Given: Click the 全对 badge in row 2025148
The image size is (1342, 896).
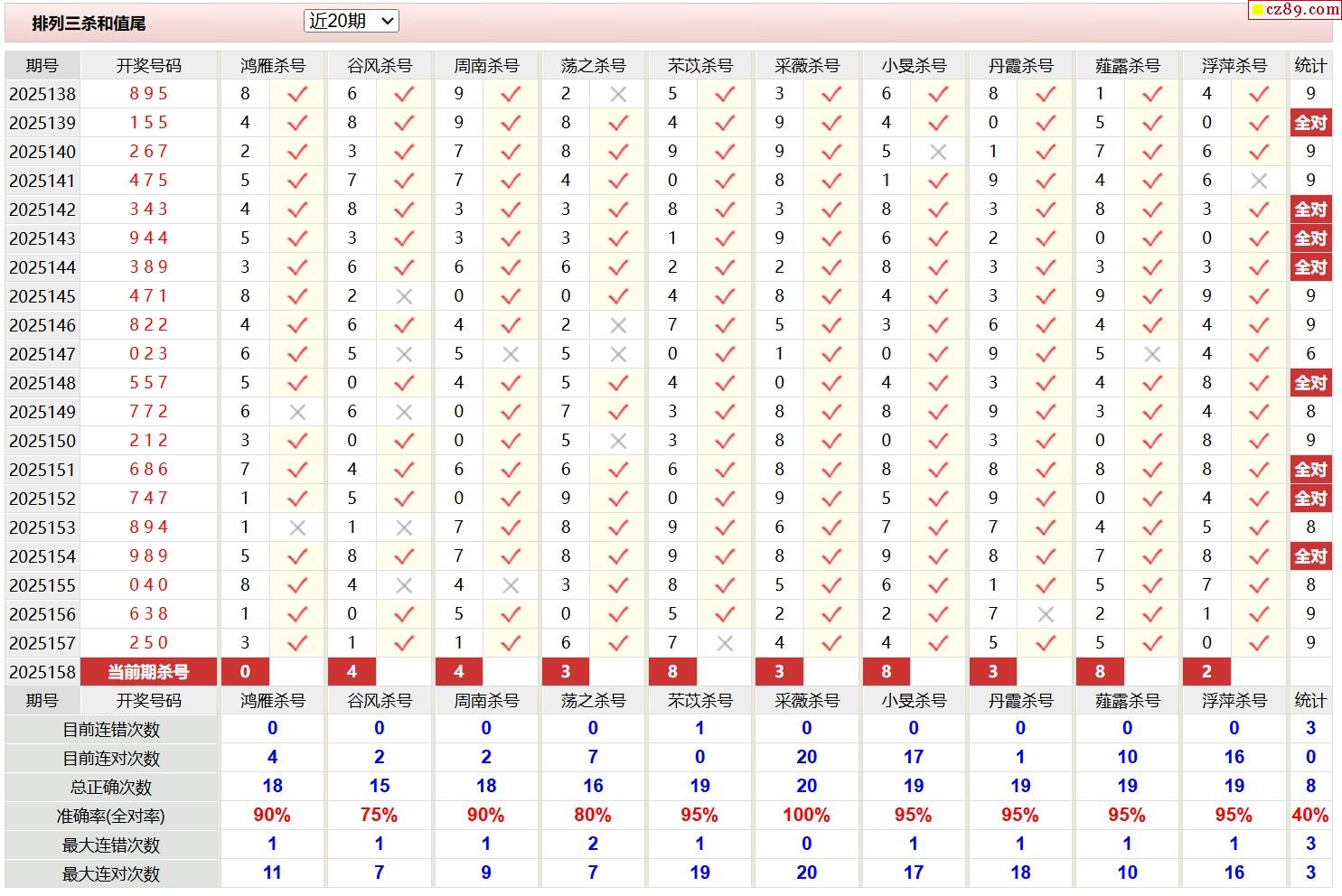Looking at the screenshot, I should [1310, 383].
